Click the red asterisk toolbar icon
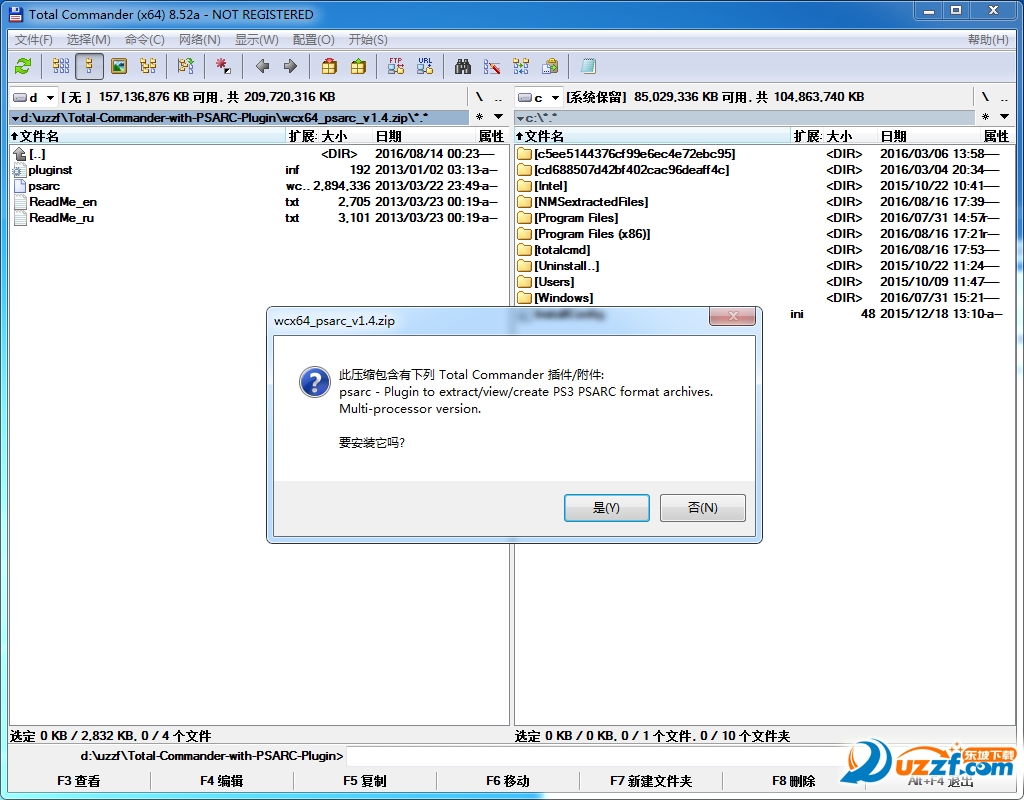The image size is (1024, 800). click(x=223, y=66)
